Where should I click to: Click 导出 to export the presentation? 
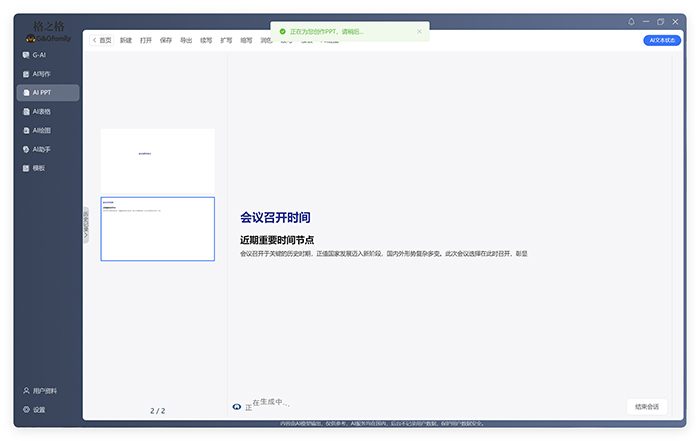[x=186, y=40]
